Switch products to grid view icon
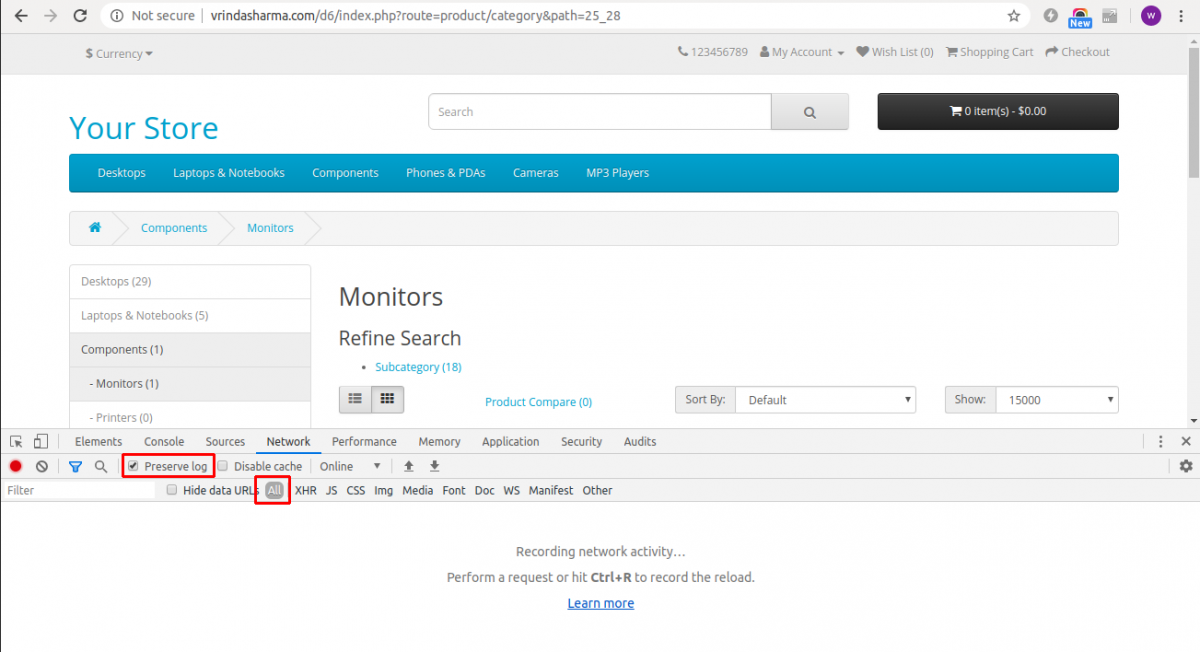This screenshot has width=1200, height=652. [387, 399]
